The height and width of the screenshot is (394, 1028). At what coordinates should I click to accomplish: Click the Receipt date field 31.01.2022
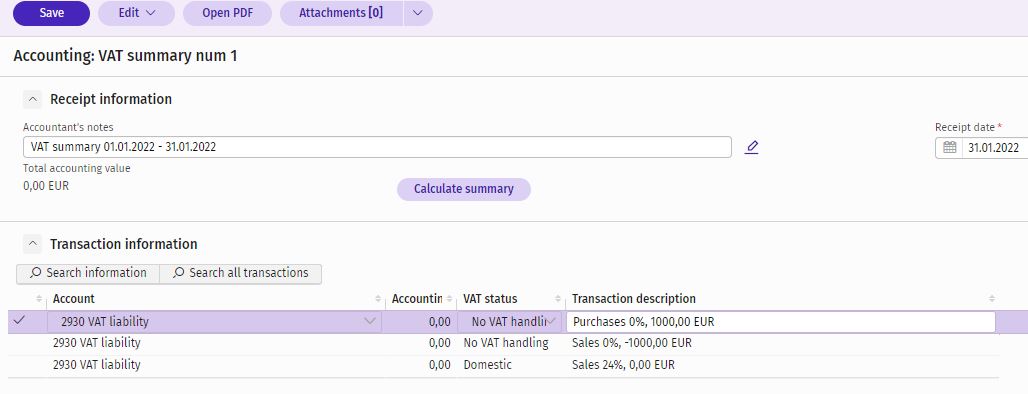coord(994,148)
